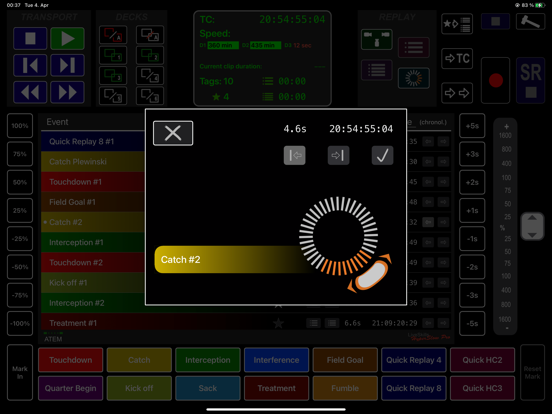The width and height of the screenshot is (552, 414).
Task: Confirm the clip edit with the checkmark
Action: coord(382,155)
